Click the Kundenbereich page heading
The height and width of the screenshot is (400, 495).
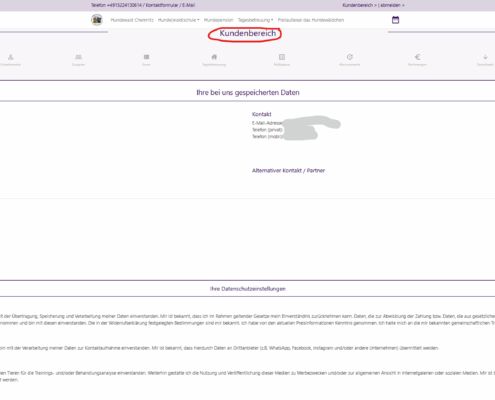[248, 33]
